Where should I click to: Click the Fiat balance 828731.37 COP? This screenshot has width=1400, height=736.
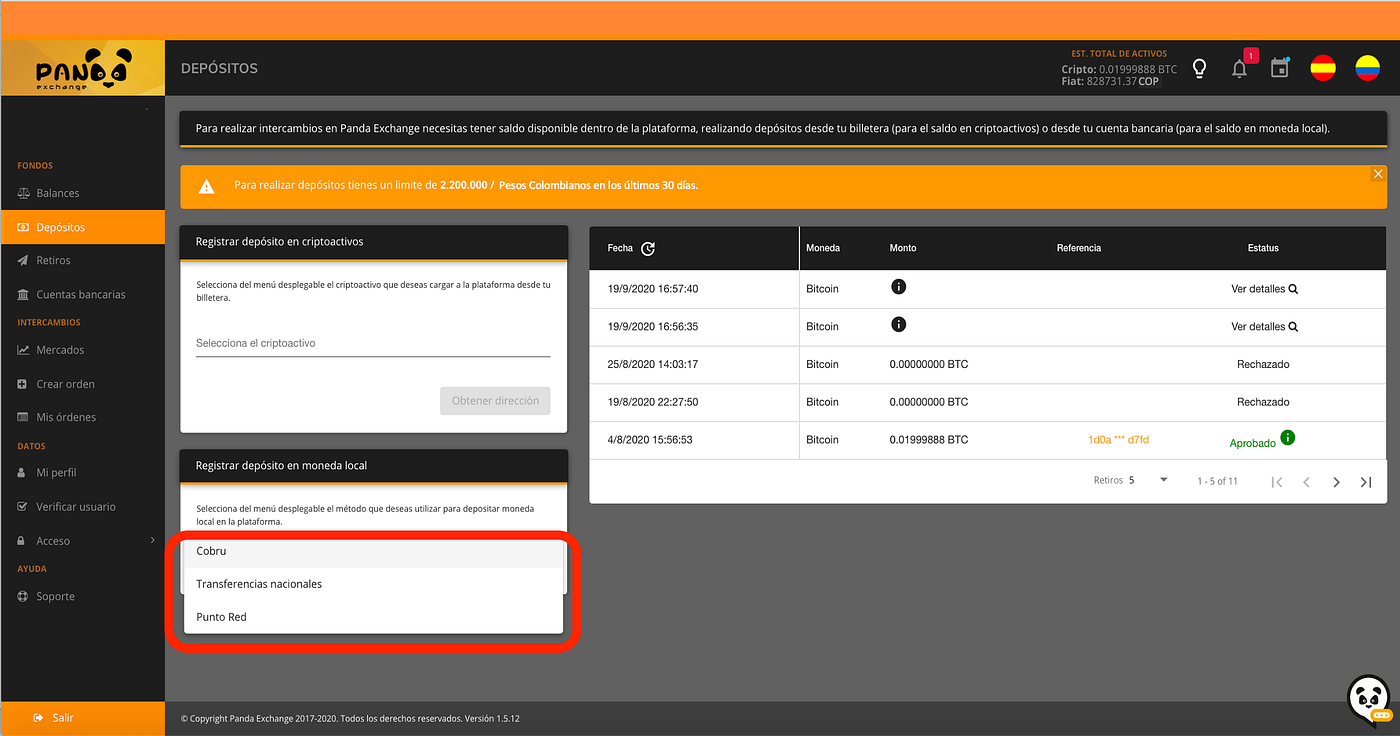1110,81
